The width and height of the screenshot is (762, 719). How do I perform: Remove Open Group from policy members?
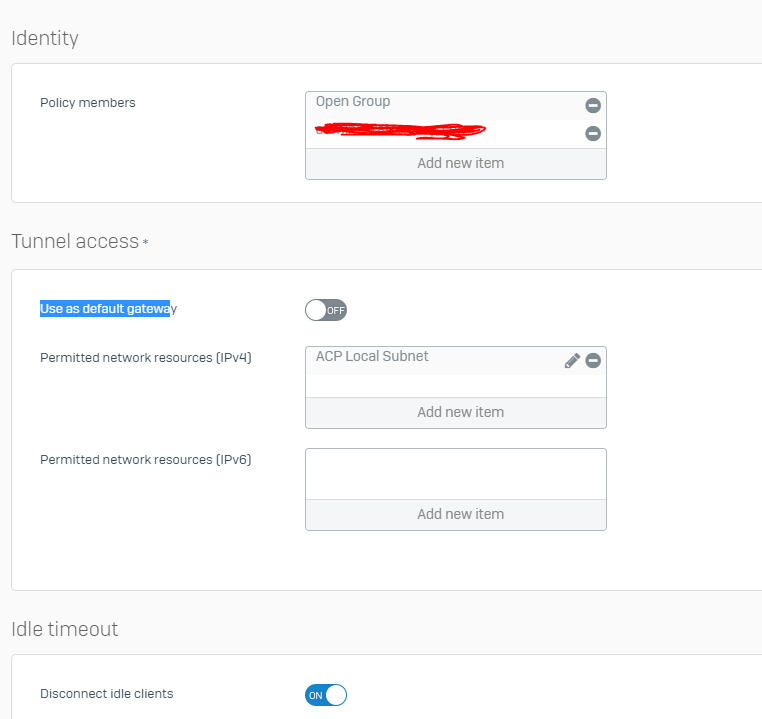click(x=593, y=105)
